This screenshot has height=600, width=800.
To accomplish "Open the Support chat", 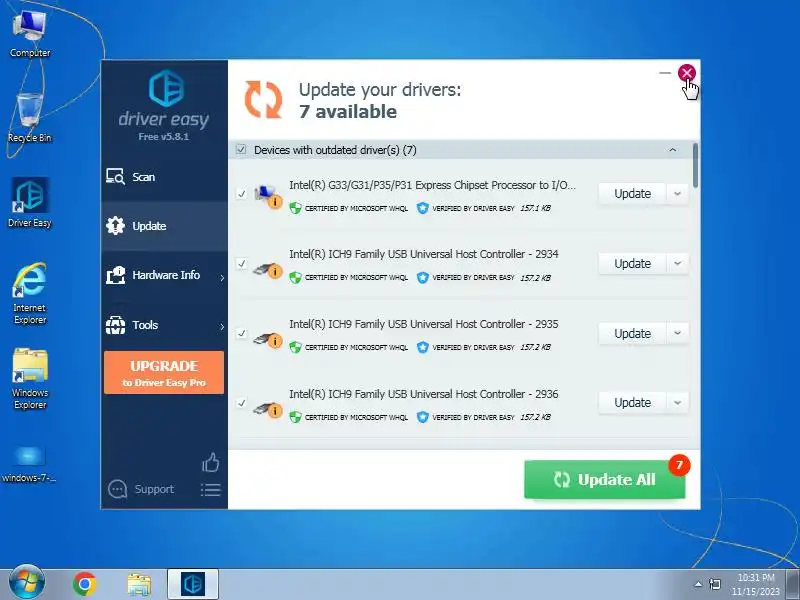I will [141, 489].
